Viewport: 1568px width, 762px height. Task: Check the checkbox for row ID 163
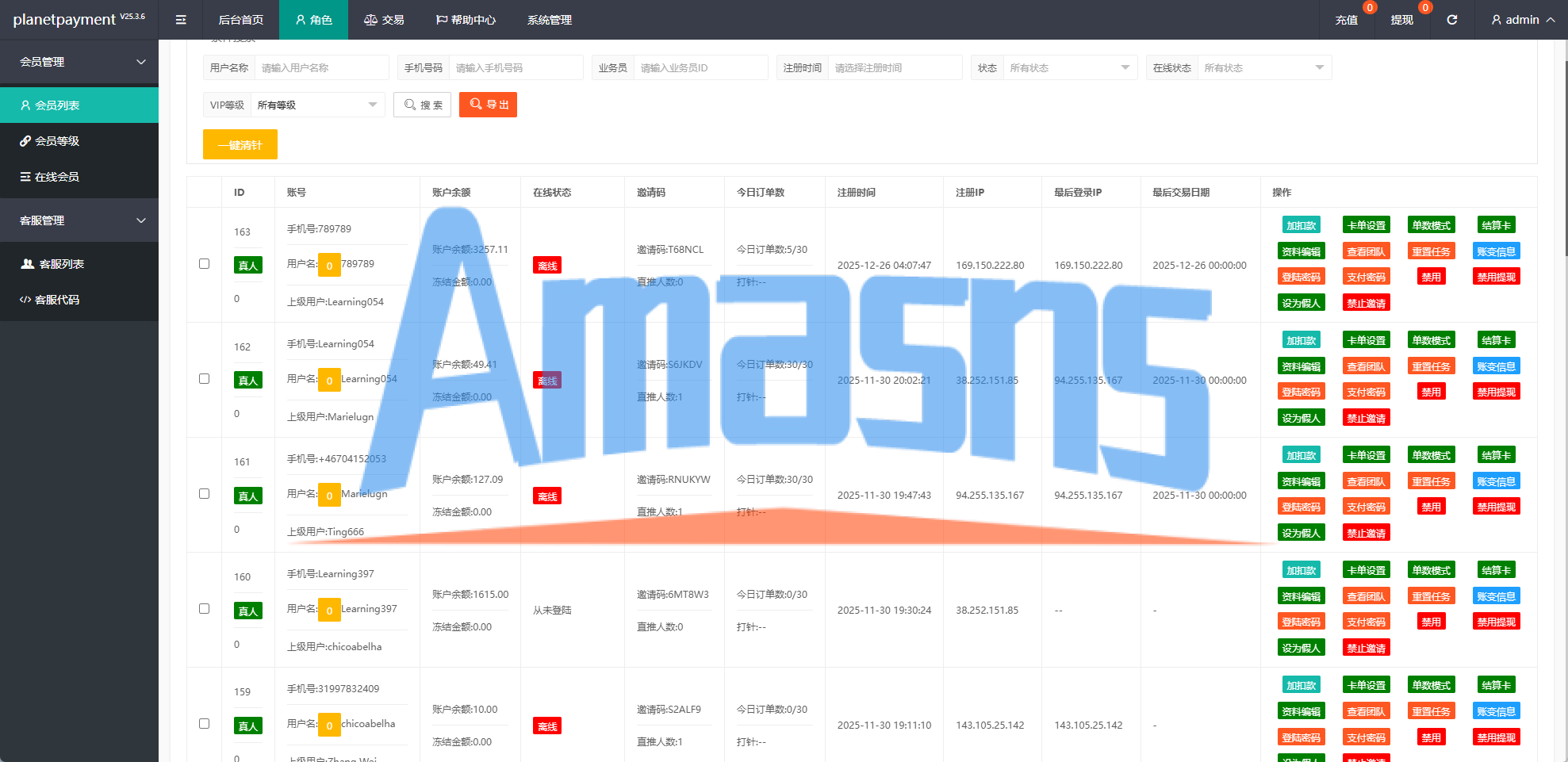coord(204,263)
